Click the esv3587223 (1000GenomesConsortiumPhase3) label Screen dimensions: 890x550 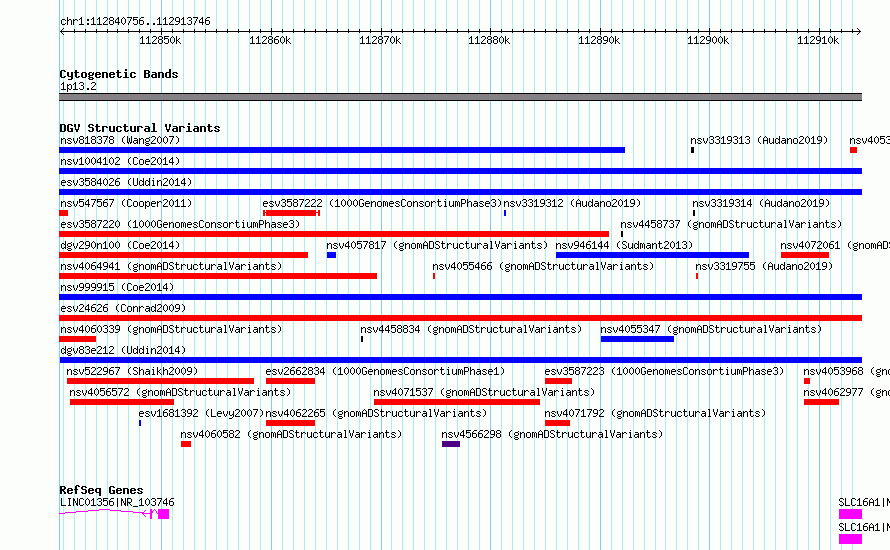(x=664, y=371)
